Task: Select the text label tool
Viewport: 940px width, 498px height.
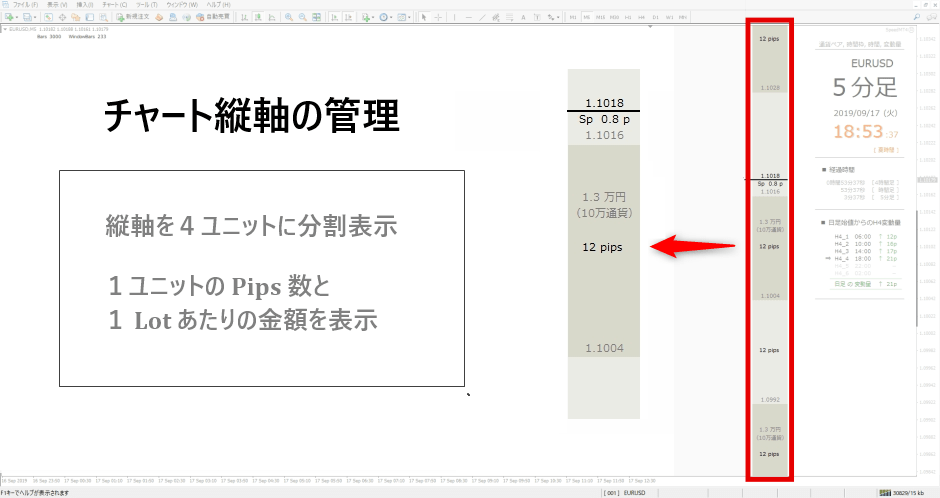Action: pos(537,17)
